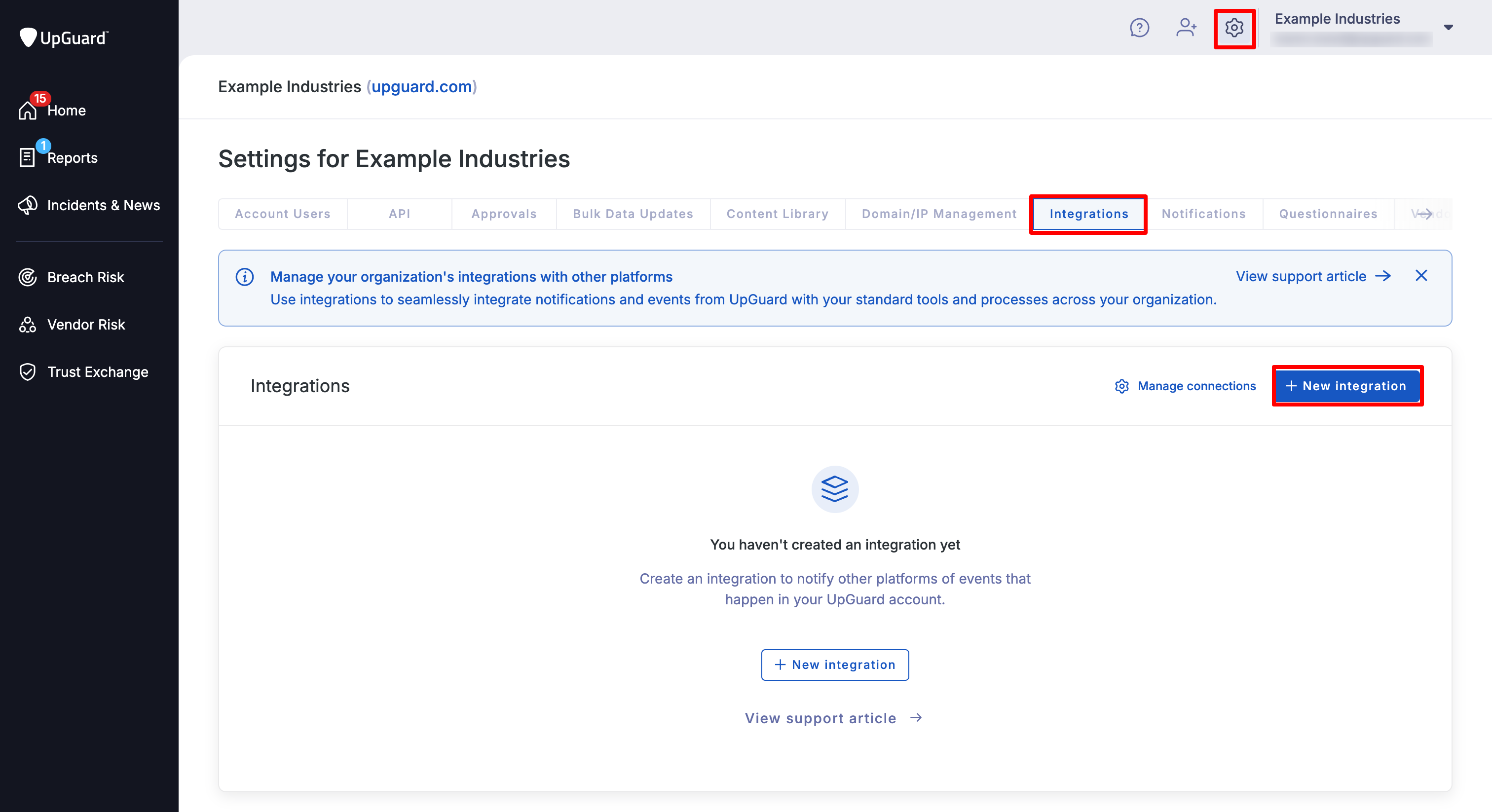Click the UpGuard logo
Screen dimensions: 1492x812
(x=64, y=37)
